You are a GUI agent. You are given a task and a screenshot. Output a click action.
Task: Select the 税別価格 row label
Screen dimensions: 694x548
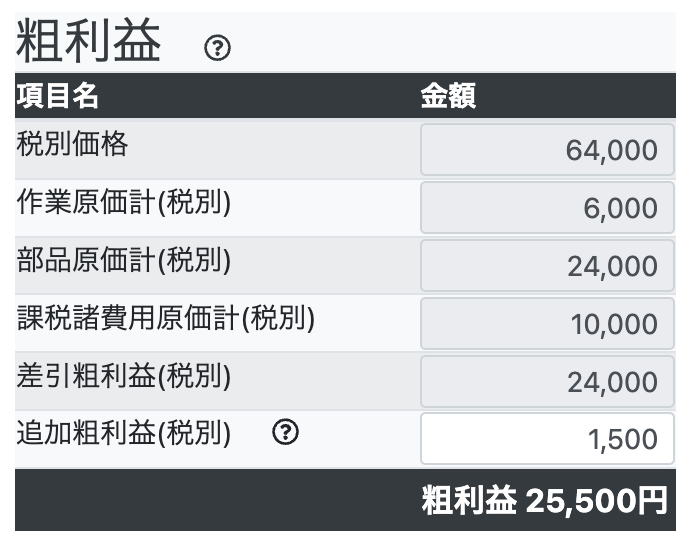[x=72, y=144]
